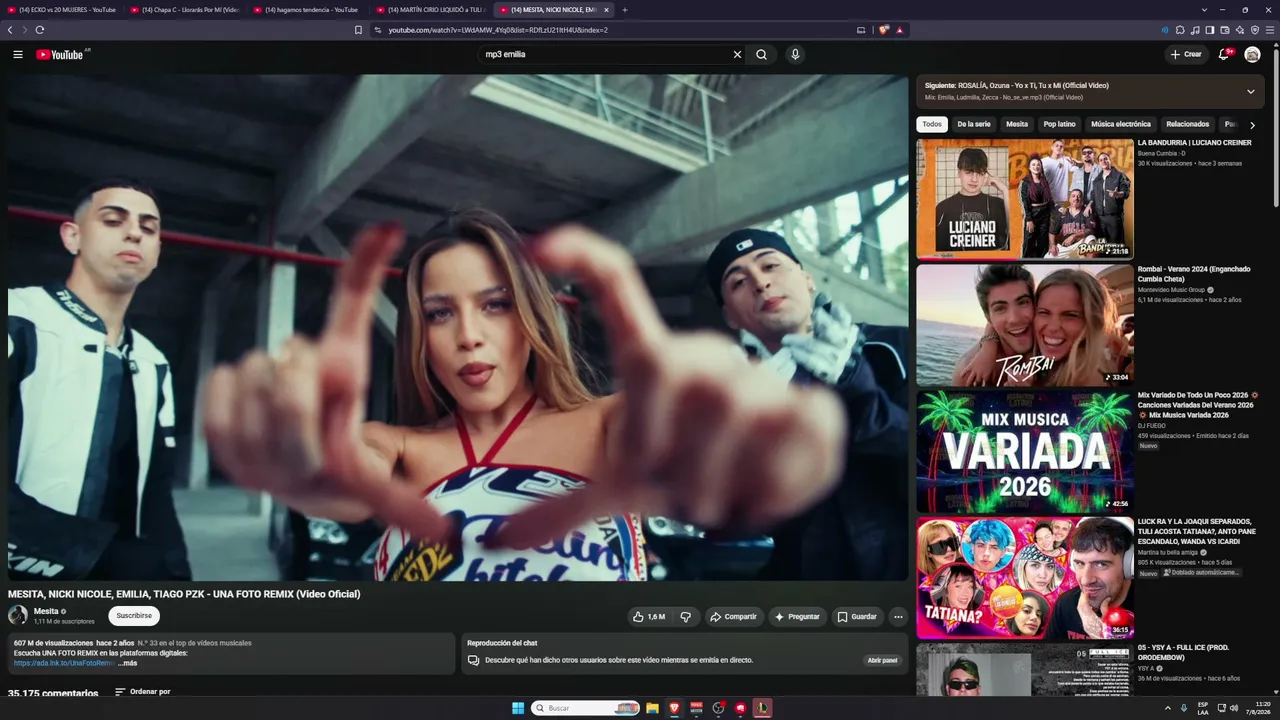Bookmark this page in the address bar
The image size is (1280, 720).
click(358, 30)
